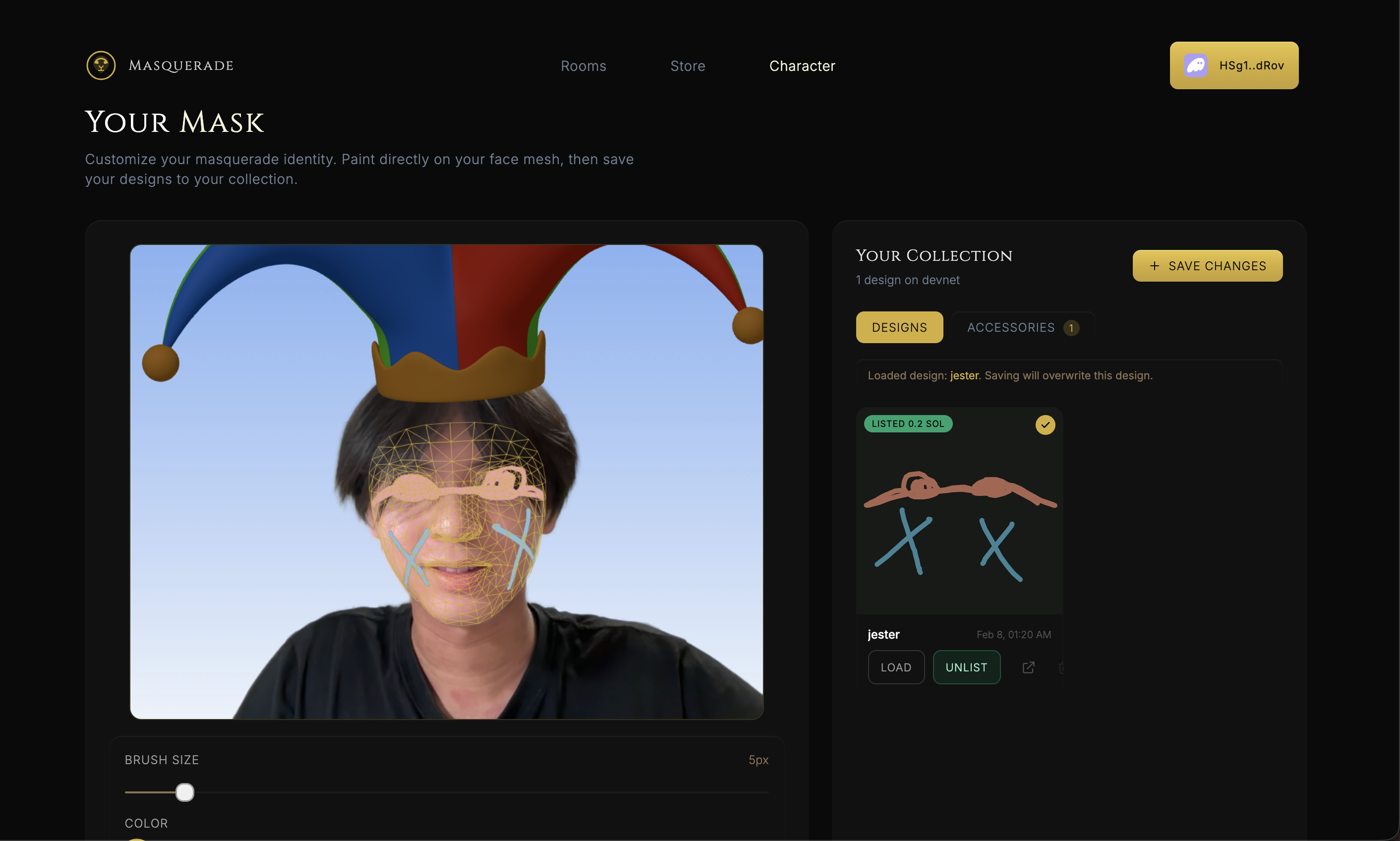Open the Character nav item
Screen dimensions: 1400x841
pyautogui.click(x=802, y=66)
